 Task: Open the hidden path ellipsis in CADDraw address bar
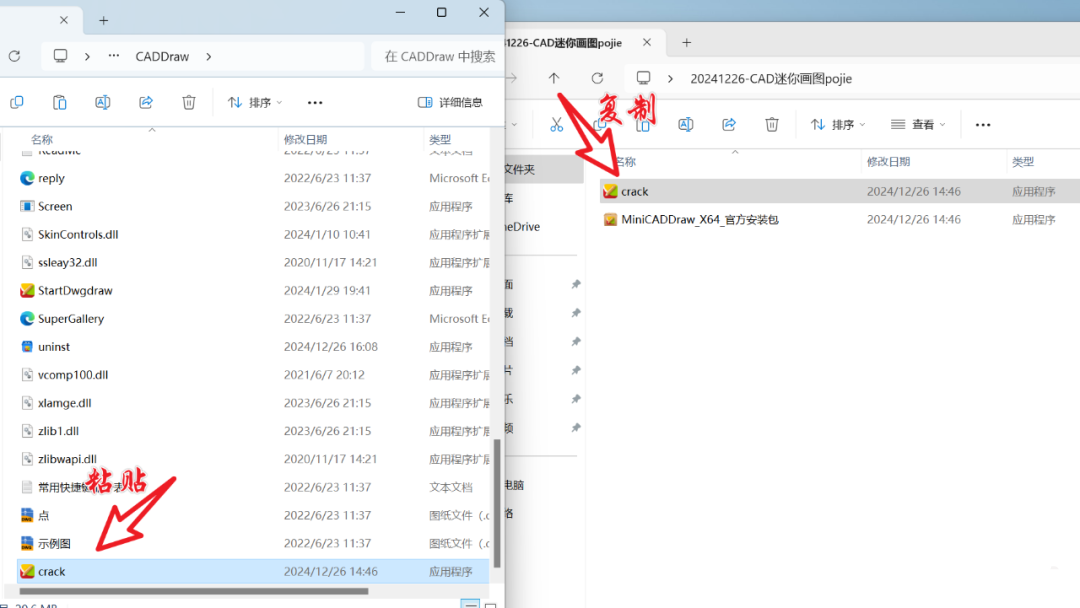click(x=114, y=56)
